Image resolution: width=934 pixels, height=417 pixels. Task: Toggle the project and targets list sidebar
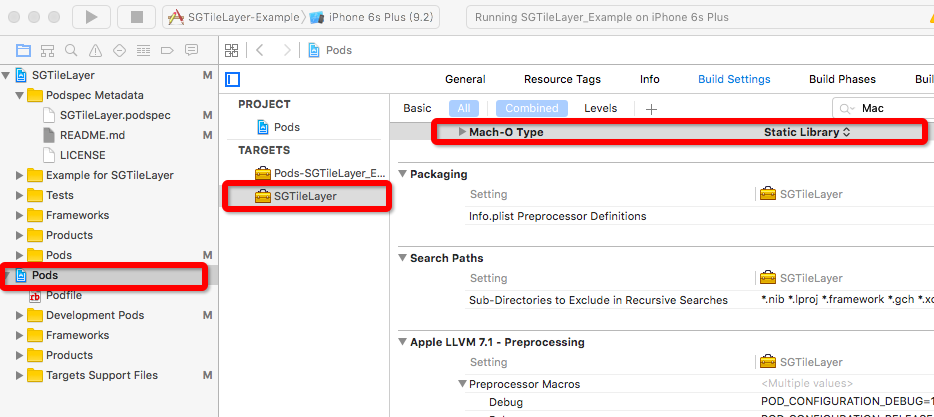pyautogui.click(x=234, y=80)
